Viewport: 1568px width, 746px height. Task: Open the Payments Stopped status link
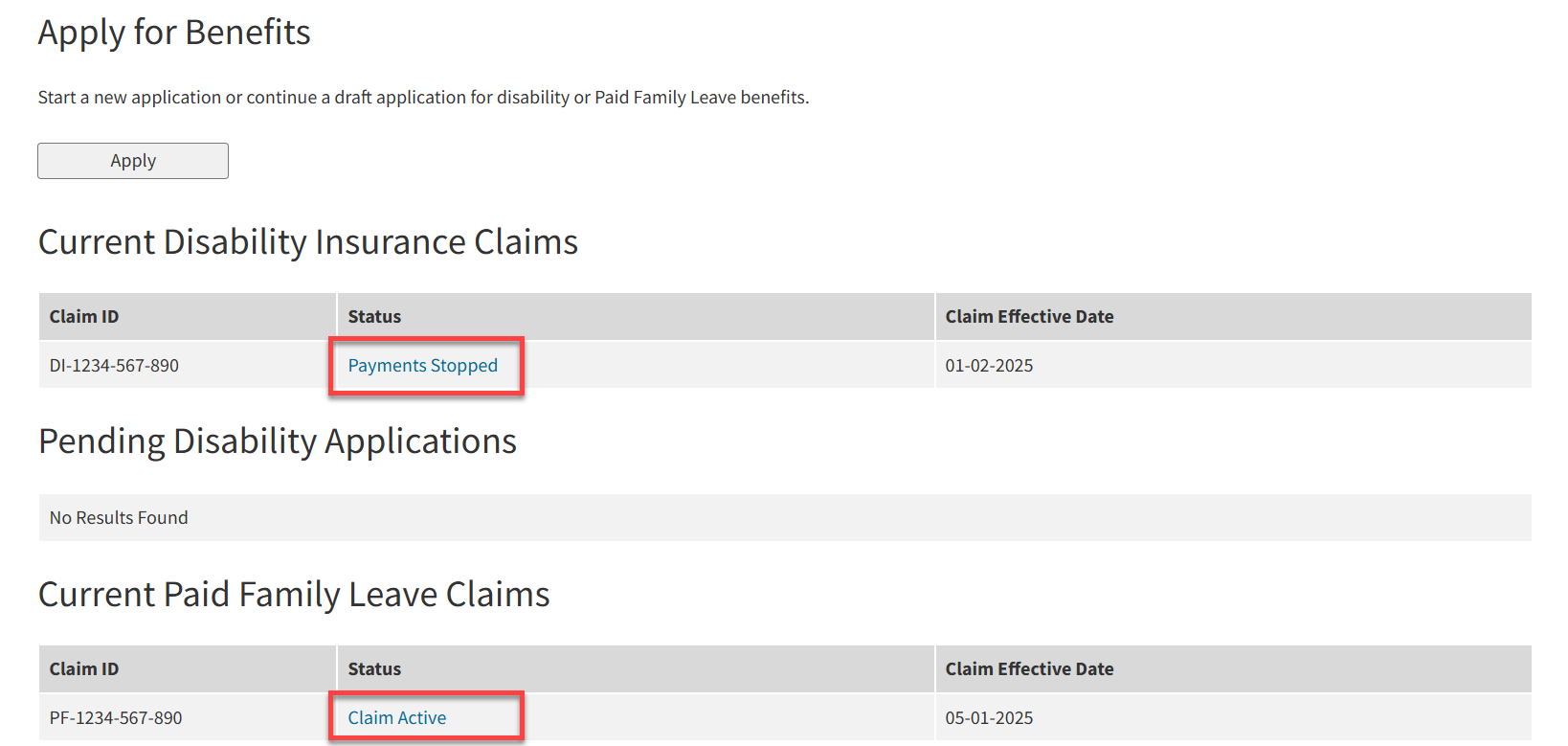[x=422, y=366]
